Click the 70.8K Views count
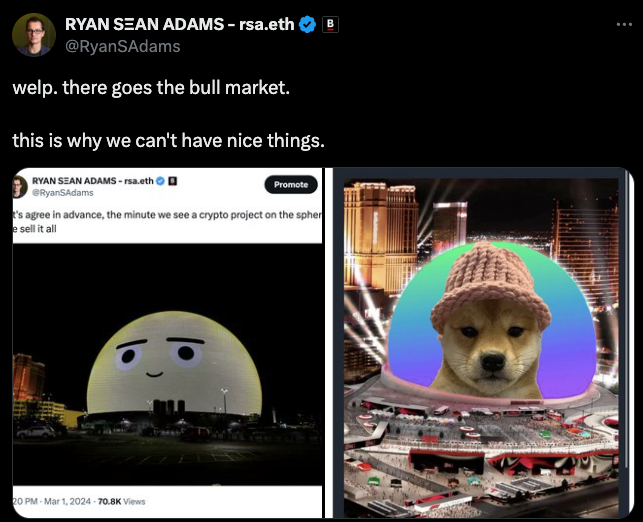 pos(121,501)
